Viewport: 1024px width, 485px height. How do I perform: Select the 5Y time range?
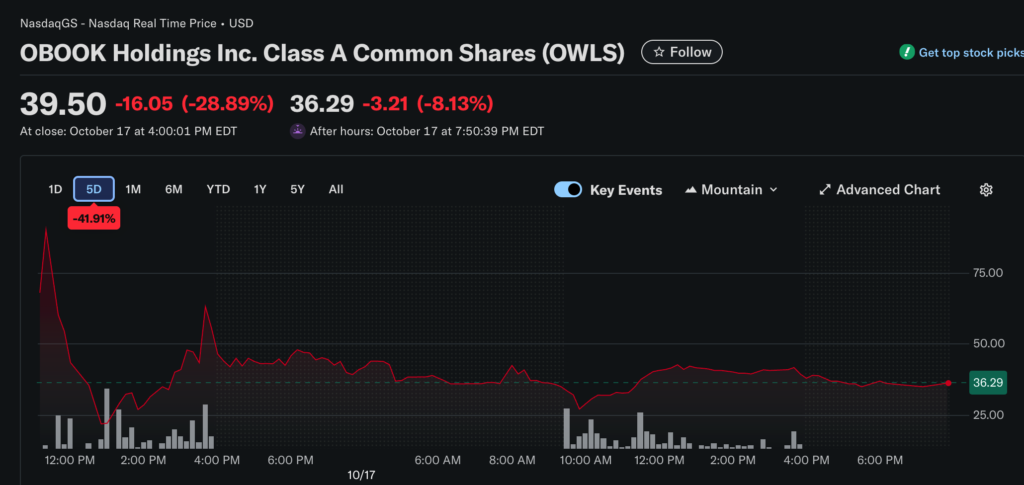tap(297, 189)
